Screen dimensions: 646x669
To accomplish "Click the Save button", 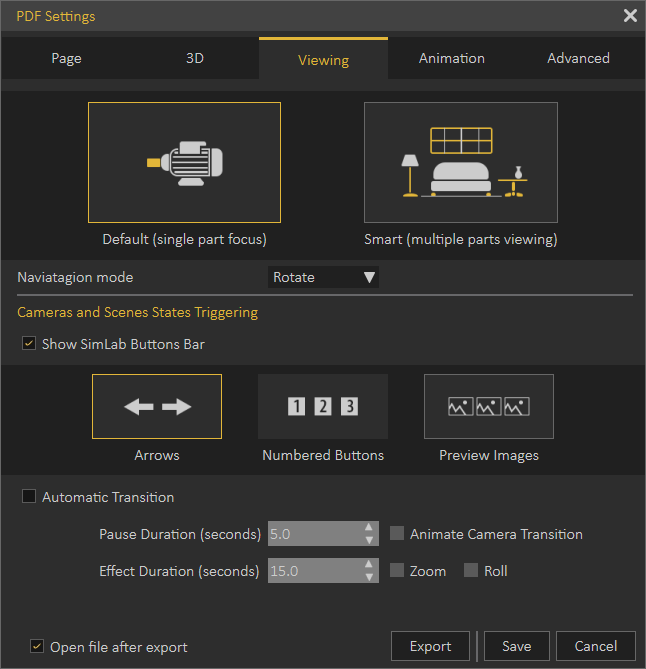I will click(x=517, y=646).
